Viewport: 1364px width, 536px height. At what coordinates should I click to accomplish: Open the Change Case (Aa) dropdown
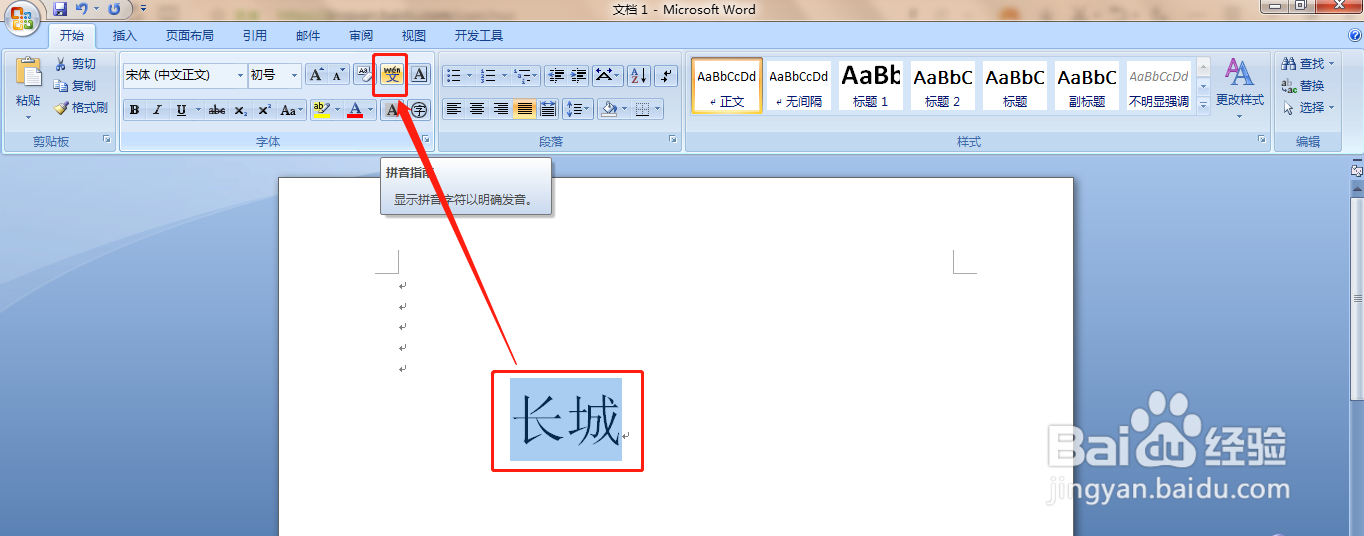coord(292,110)
